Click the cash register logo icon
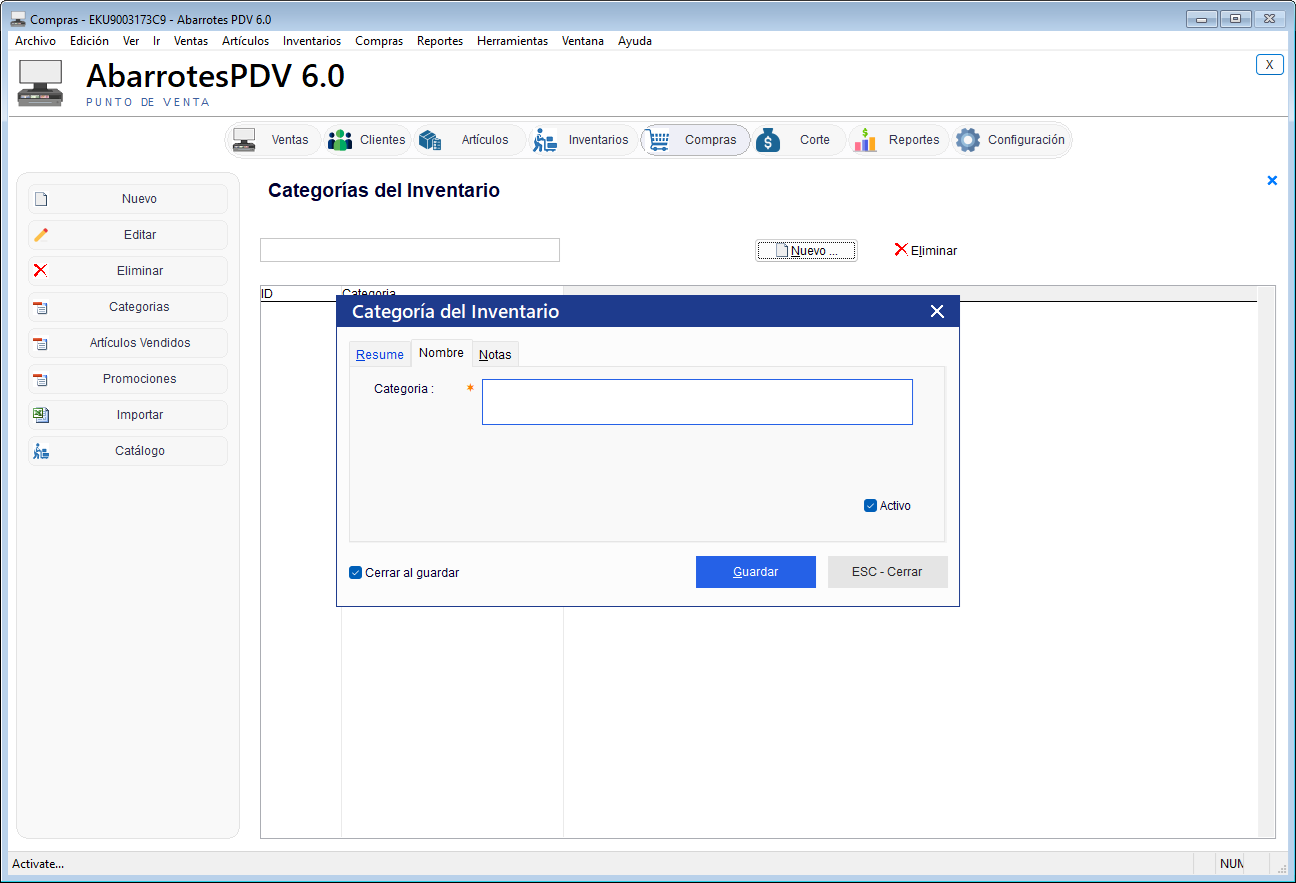 pyautogui.click(x=40, y=83)
